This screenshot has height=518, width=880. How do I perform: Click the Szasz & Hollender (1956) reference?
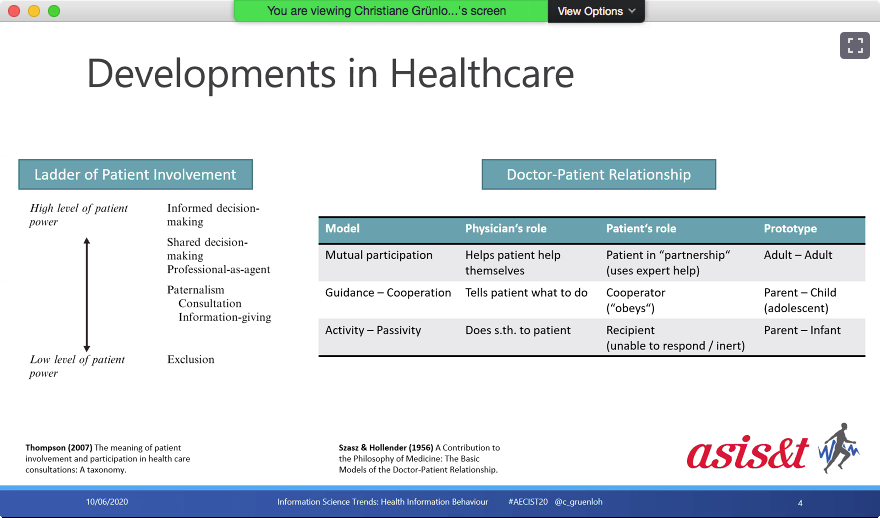(420, 458)
